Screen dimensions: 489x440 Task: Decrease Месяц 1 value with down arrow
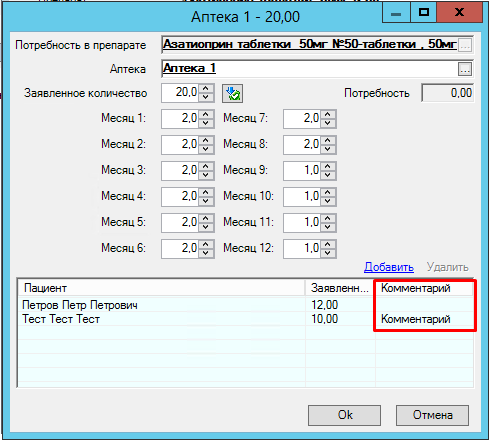(x=206, y=123)
